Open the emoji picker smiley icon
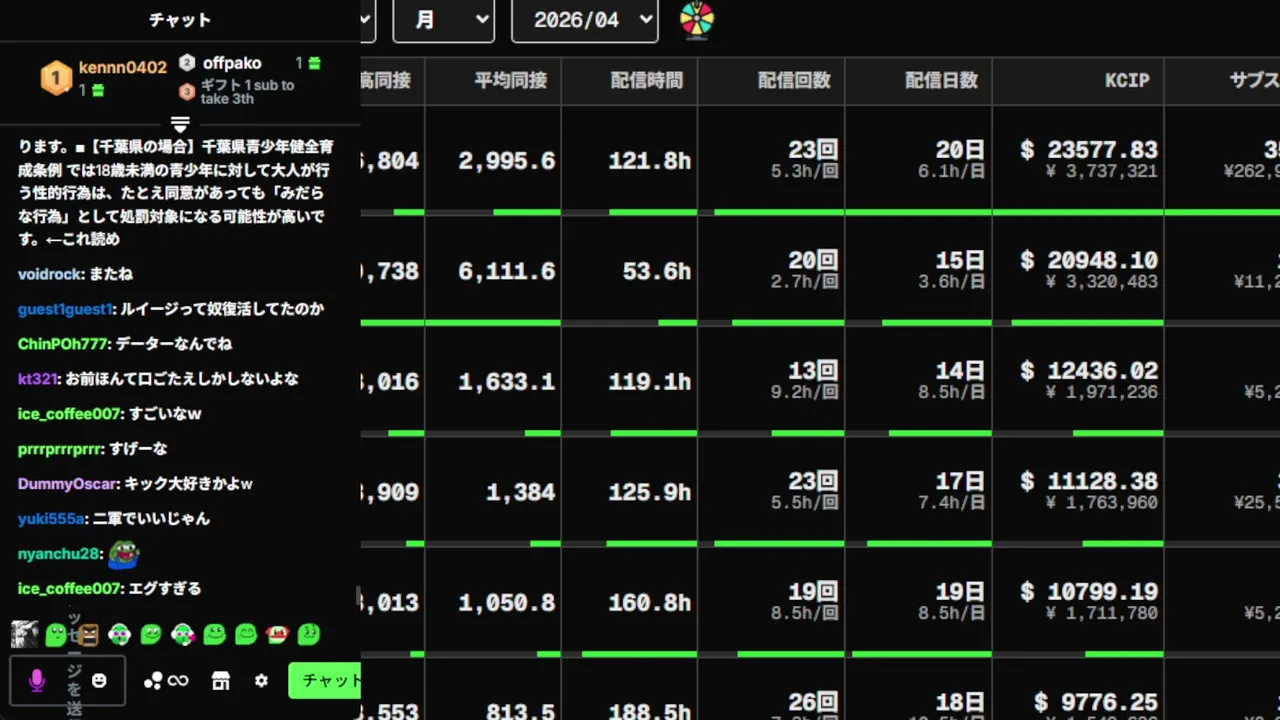Viewport: 1280px width, 720px height. pyautogui.click(x=99, y=681)
